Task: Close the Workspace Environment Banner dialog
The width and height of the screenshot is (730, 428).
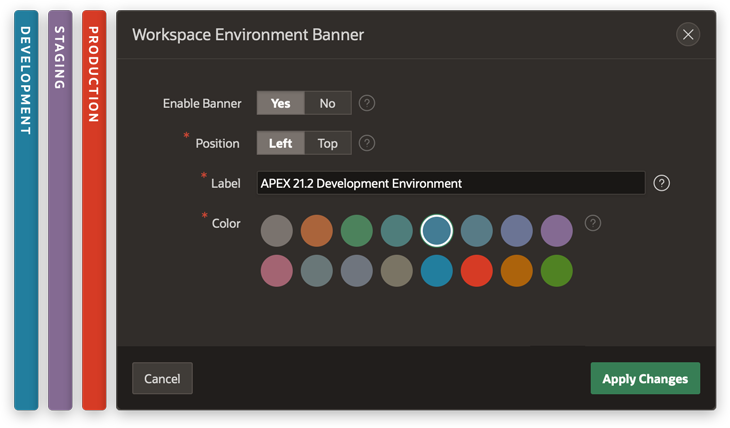Action: (x=687, y=35)
